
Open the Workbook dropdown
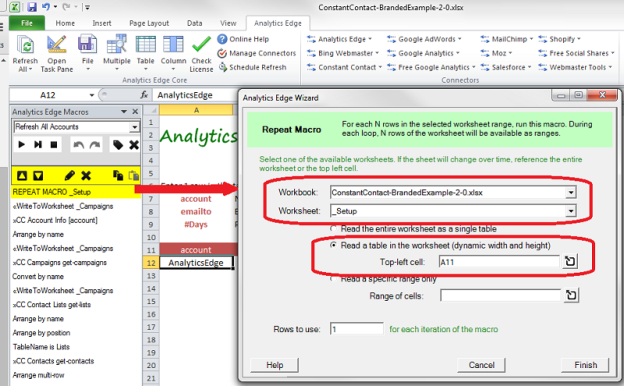571,193
